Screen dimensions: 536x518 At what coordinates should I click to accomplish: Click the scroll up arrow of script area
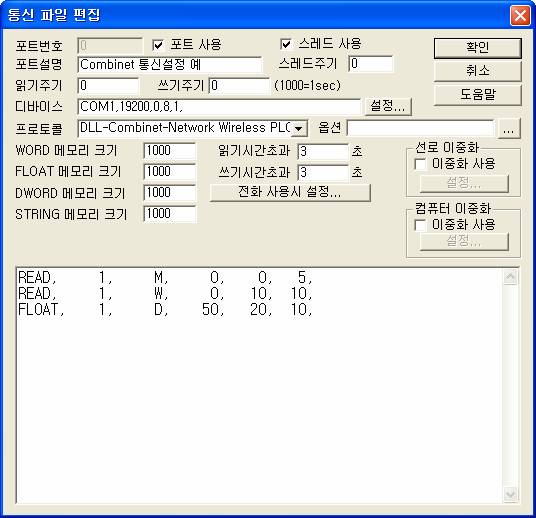(x=511, y=277)
